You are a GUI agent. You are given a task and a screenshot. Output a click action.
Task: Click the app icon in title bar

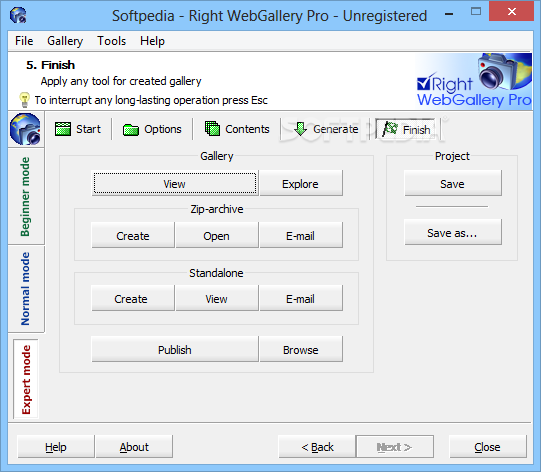[18, 15]
